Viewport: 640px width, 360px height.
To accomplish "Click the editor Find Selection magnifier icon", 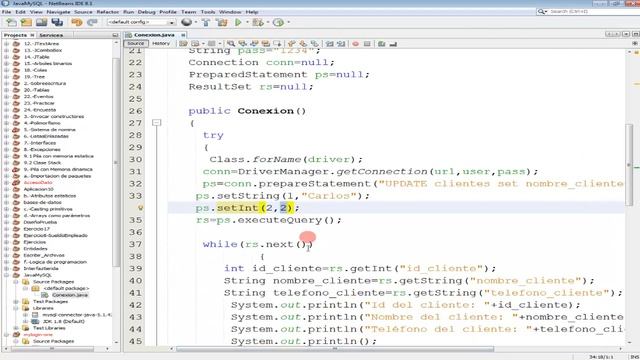I will (x=231, y=43).
